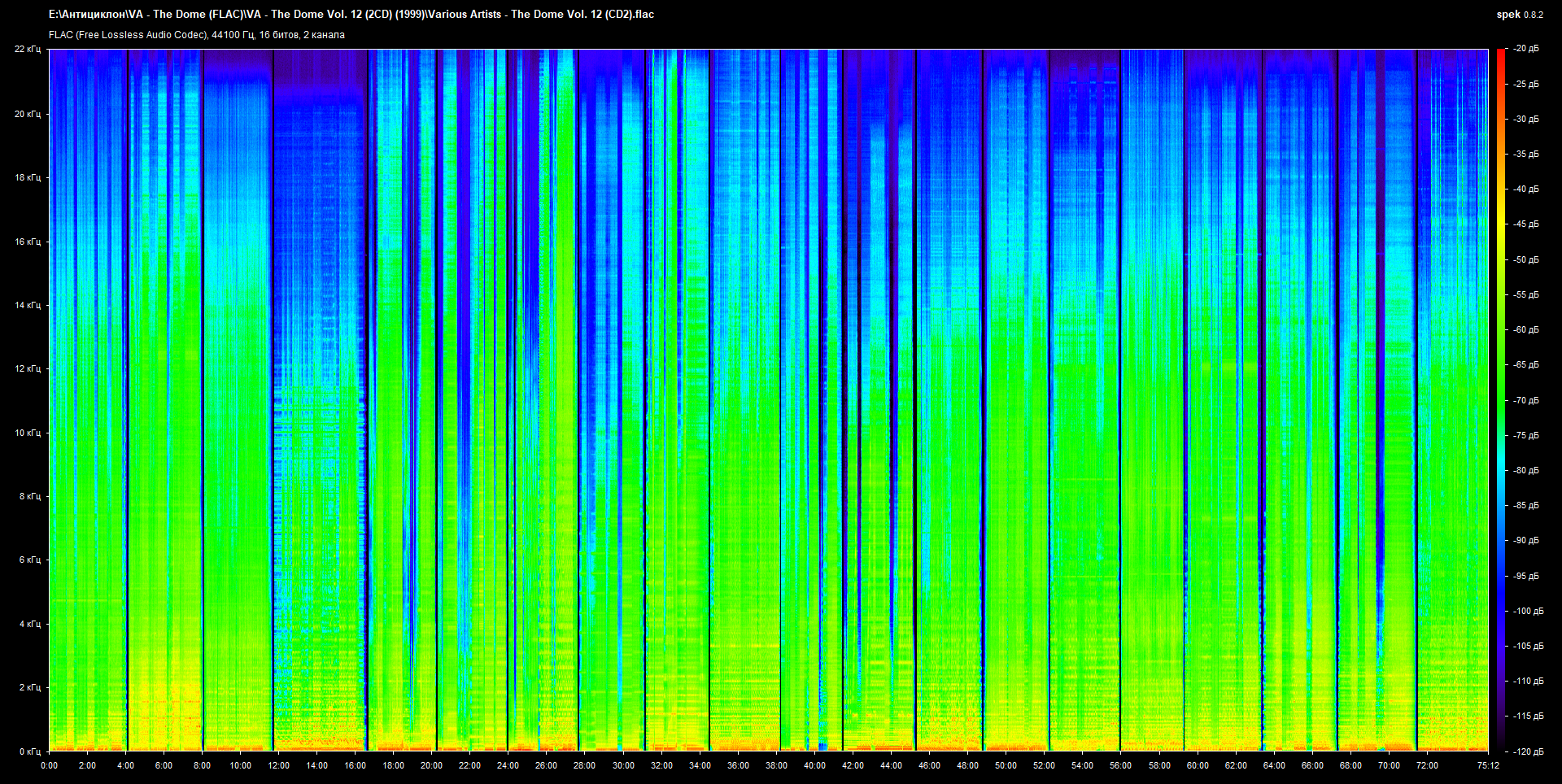The image size is (1562, 784).
Task: Pick the 38:00 time axis marker
Action: coord(776,765)
